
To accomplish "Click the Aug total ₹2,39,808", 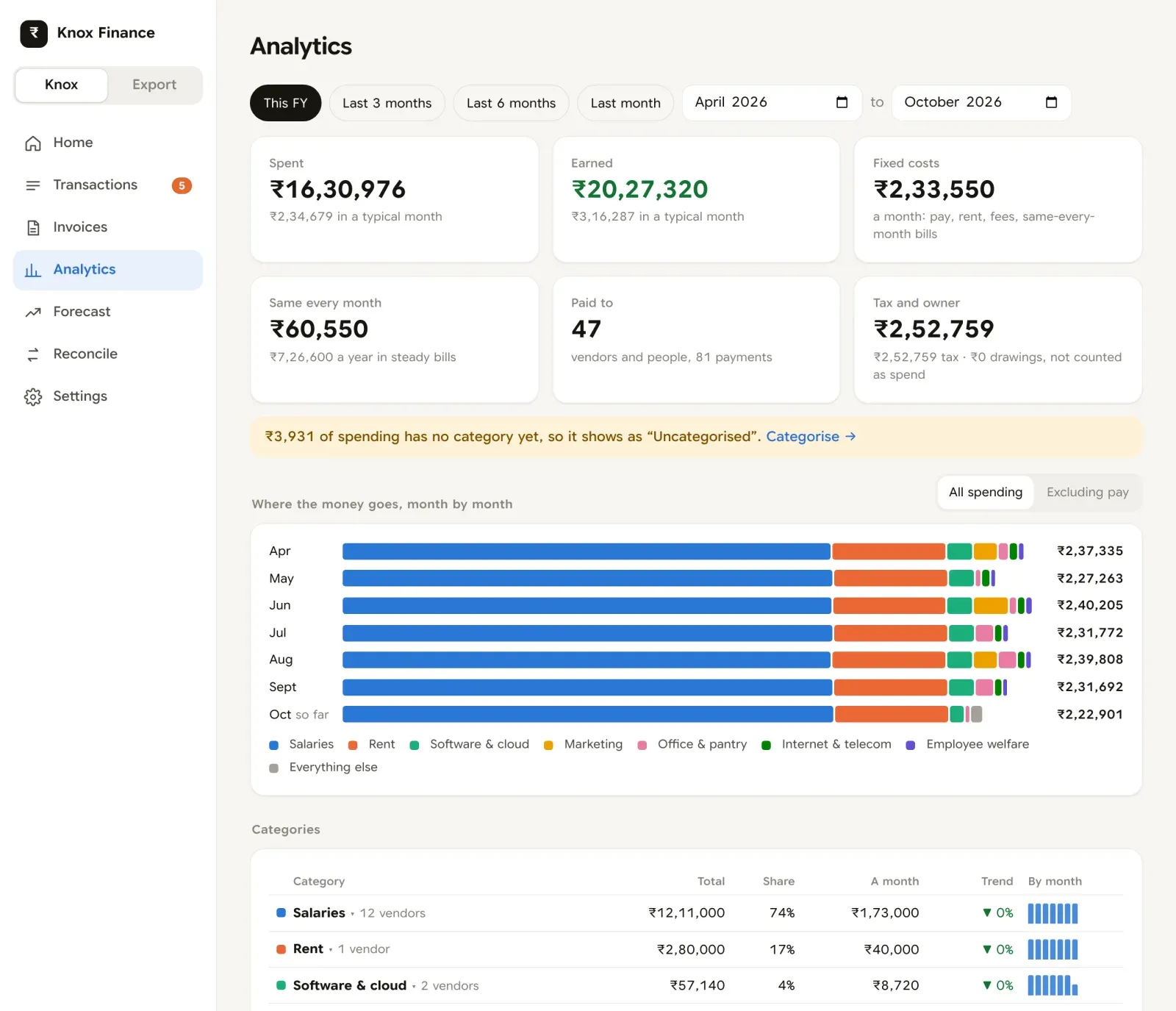I will [1090, 660].
